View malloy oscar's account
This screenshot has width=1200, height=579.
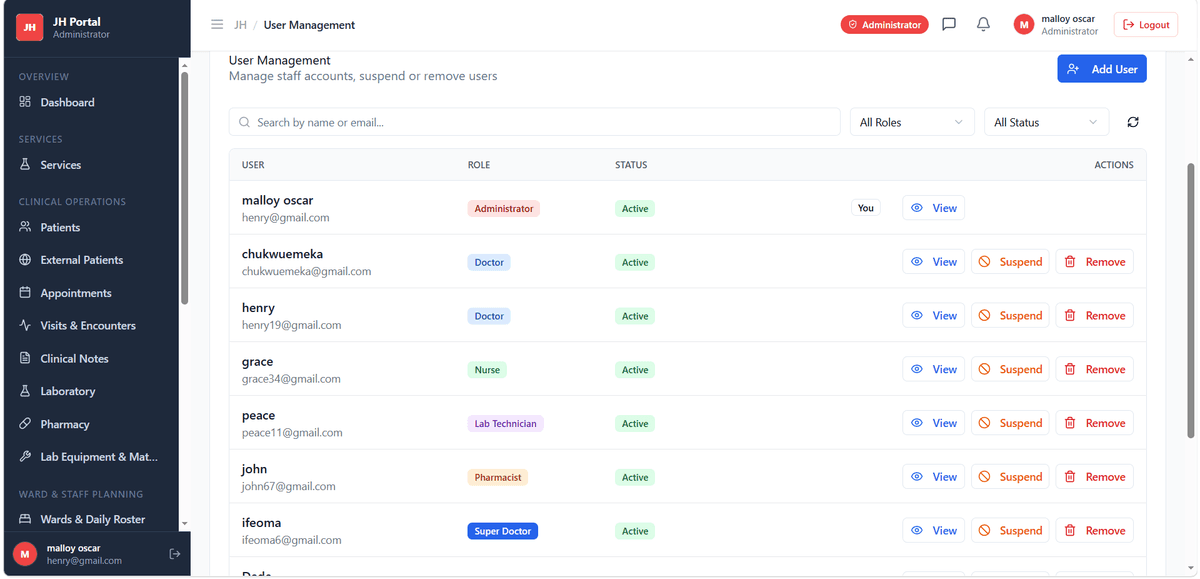pyautogui.click(x=934, y=208)
